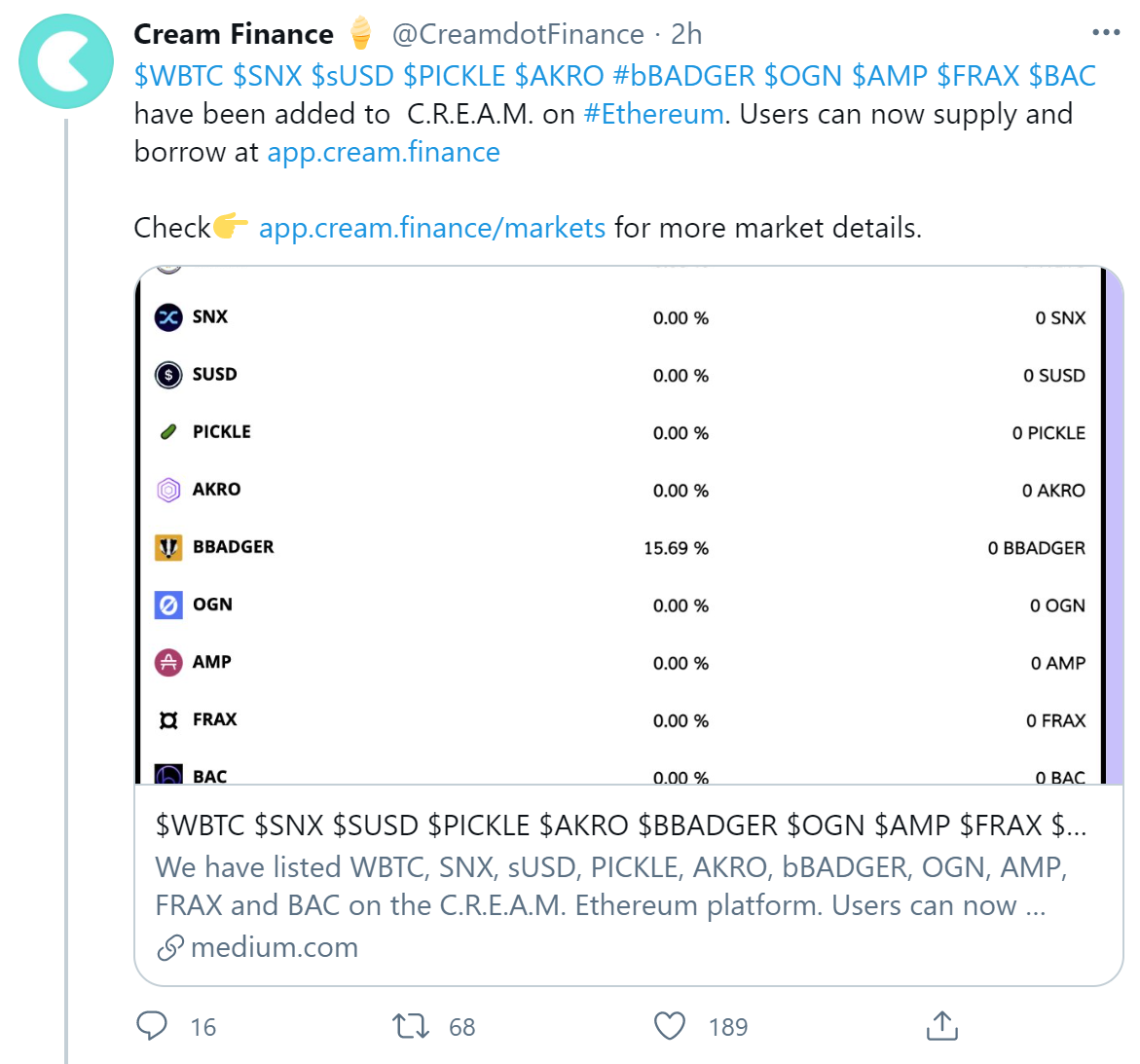This screenshot has width=1140, height=1064.
Task: Click the Cream Finance display name
Action: [x=234, y=34]
